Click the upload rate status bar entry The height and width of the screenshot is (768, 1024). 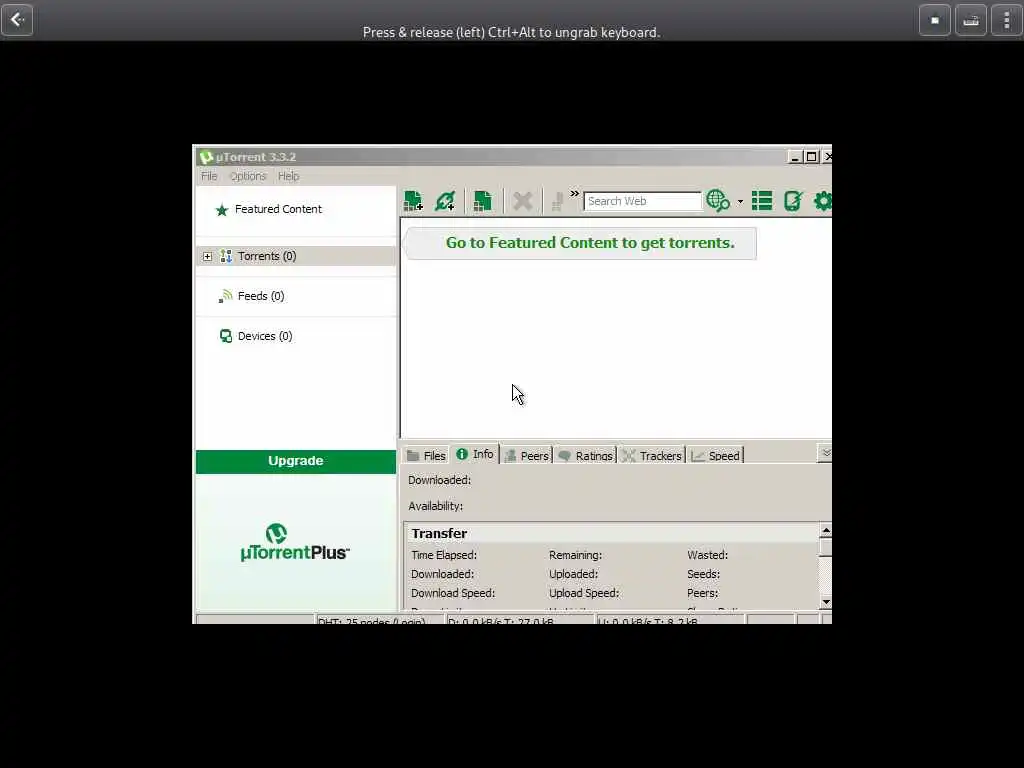point(671,619)
